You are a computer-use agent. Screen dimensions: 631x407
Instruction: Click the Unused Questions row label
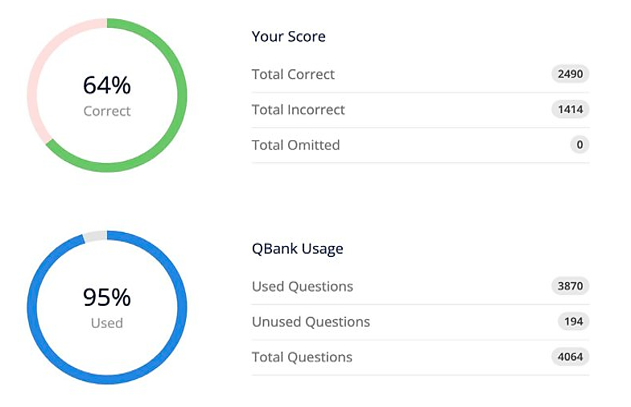[311, 322]
